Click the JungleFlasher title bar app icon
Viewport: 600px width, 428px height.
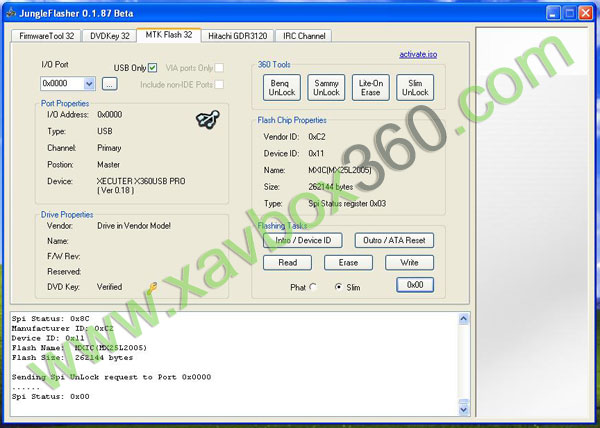11,13
